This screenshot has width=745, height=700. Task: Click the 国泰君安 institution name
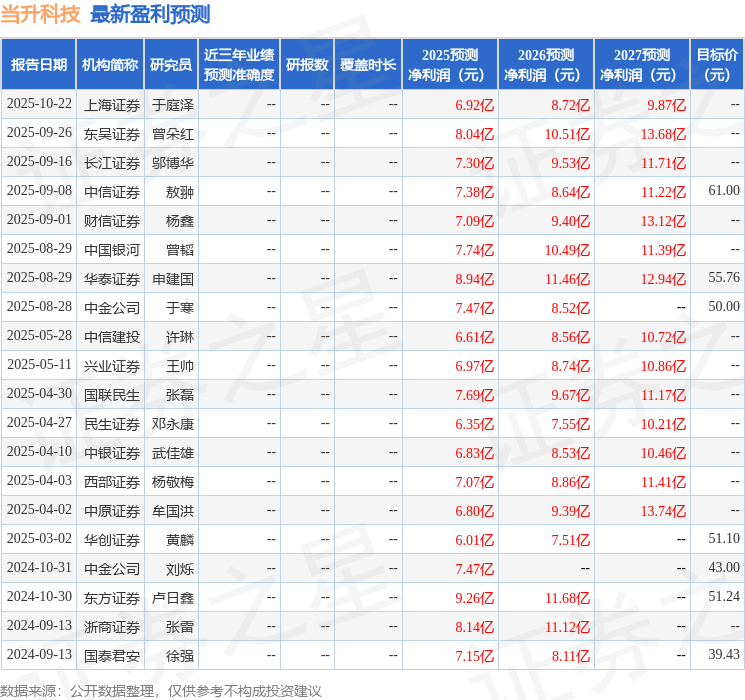coord(112,655)
